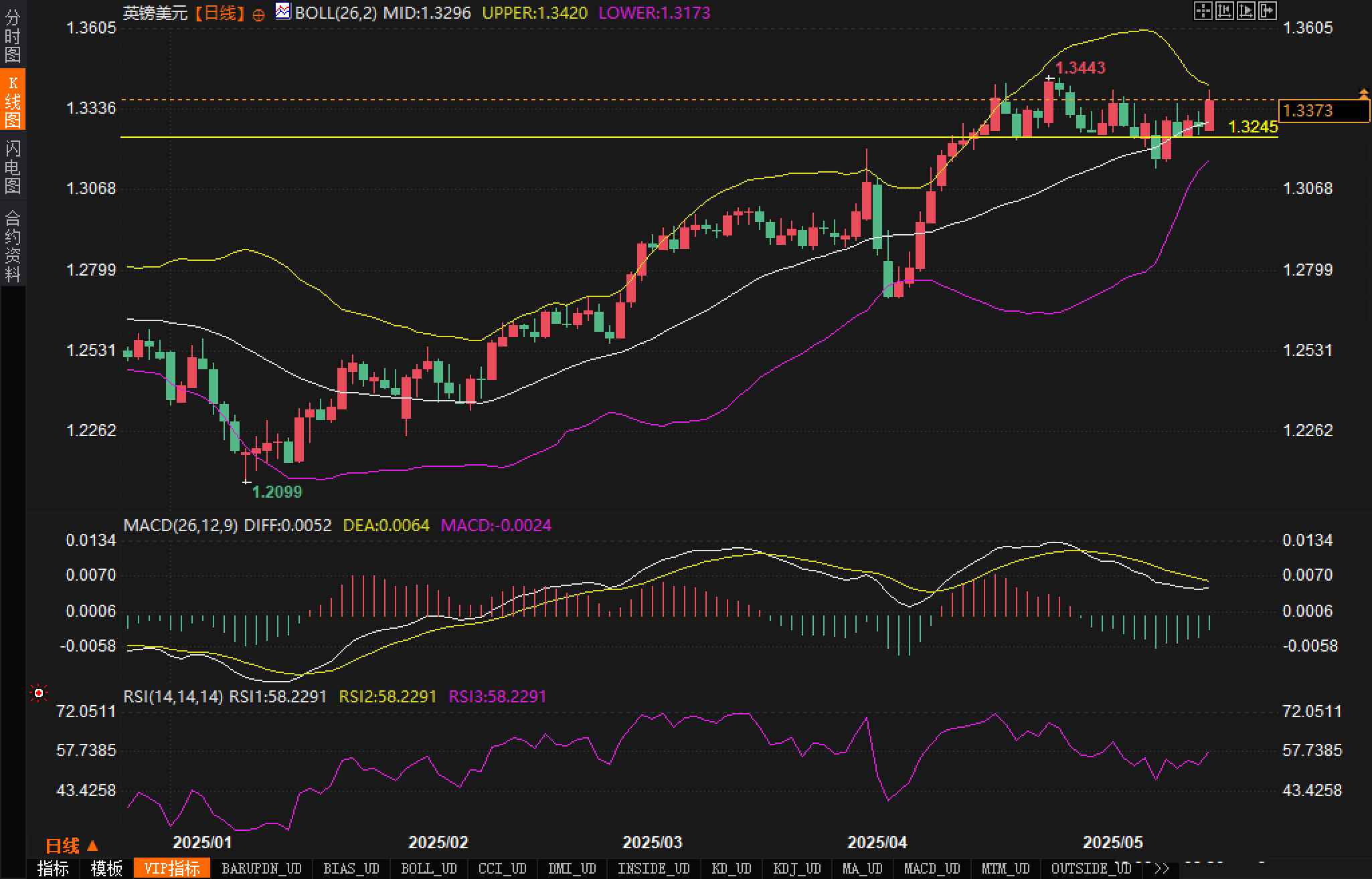Click the 2025/03 date label on the time axis
This screenshot has height=879, width=1372.
(652, 842)
